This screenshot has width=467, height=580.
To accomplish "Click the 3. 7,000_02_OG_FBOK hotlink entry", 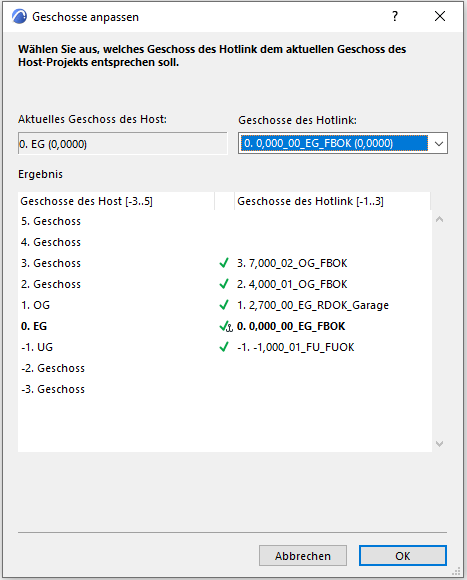I will tap(292, 263).
